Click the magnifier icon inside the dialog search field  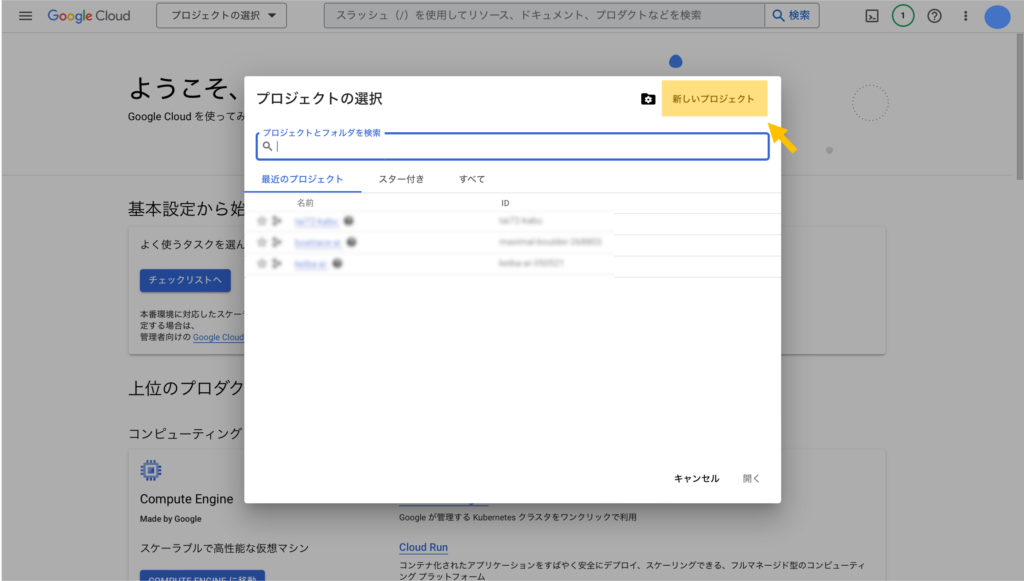point(267,146)
